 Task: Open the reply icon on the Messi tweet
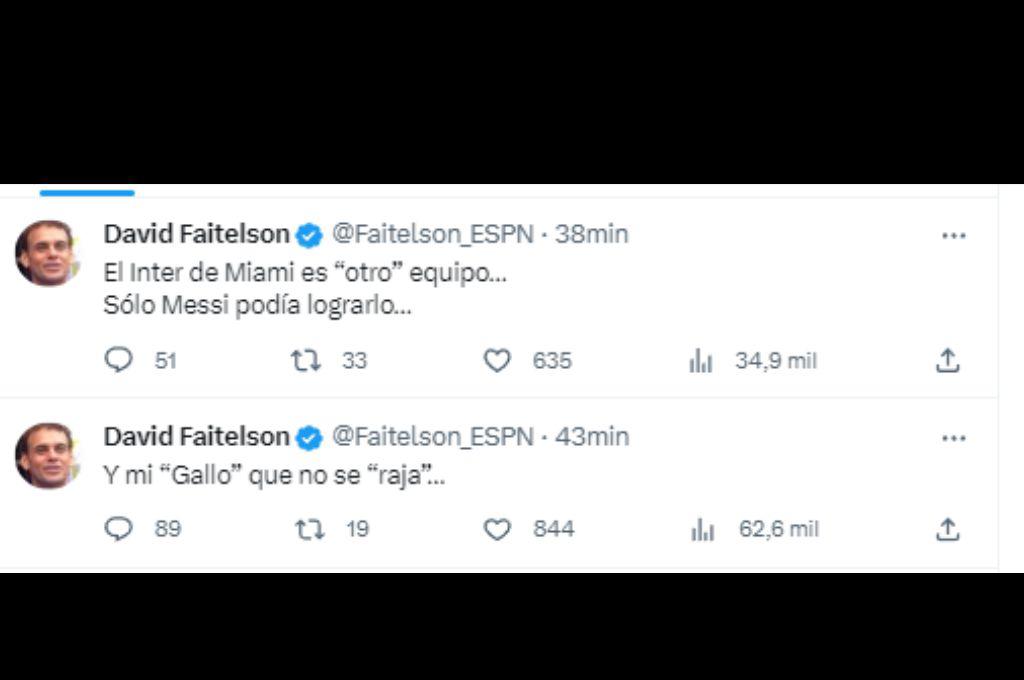tap(120, 360)
